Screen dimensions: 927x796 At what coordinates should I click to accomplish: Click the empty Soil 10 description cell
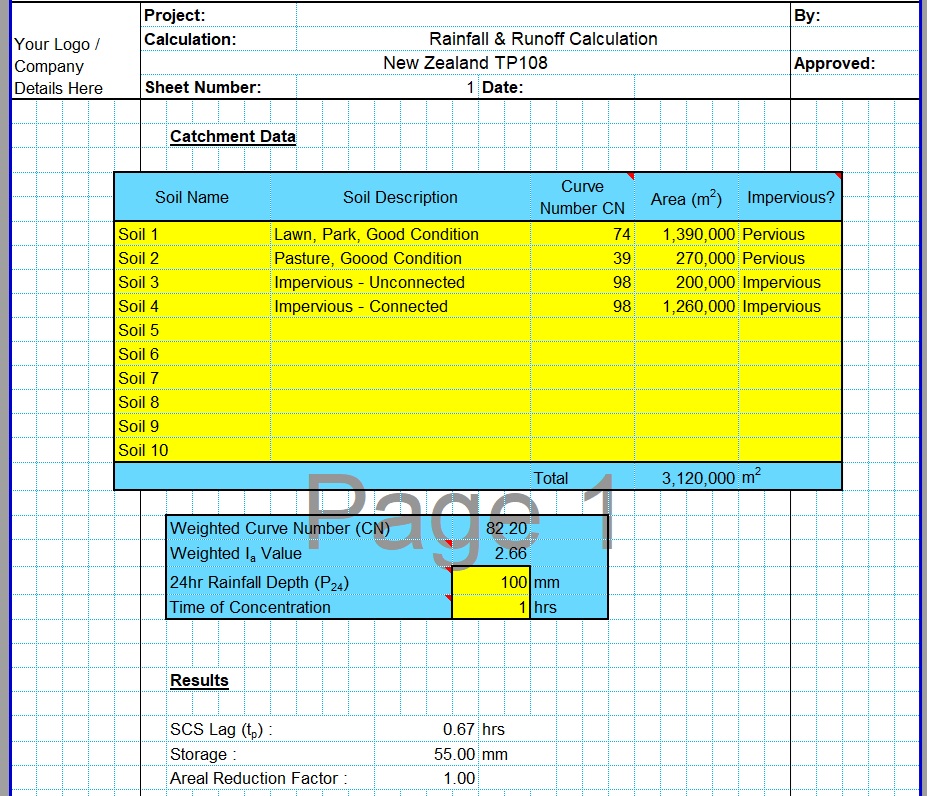click(400, 450)
